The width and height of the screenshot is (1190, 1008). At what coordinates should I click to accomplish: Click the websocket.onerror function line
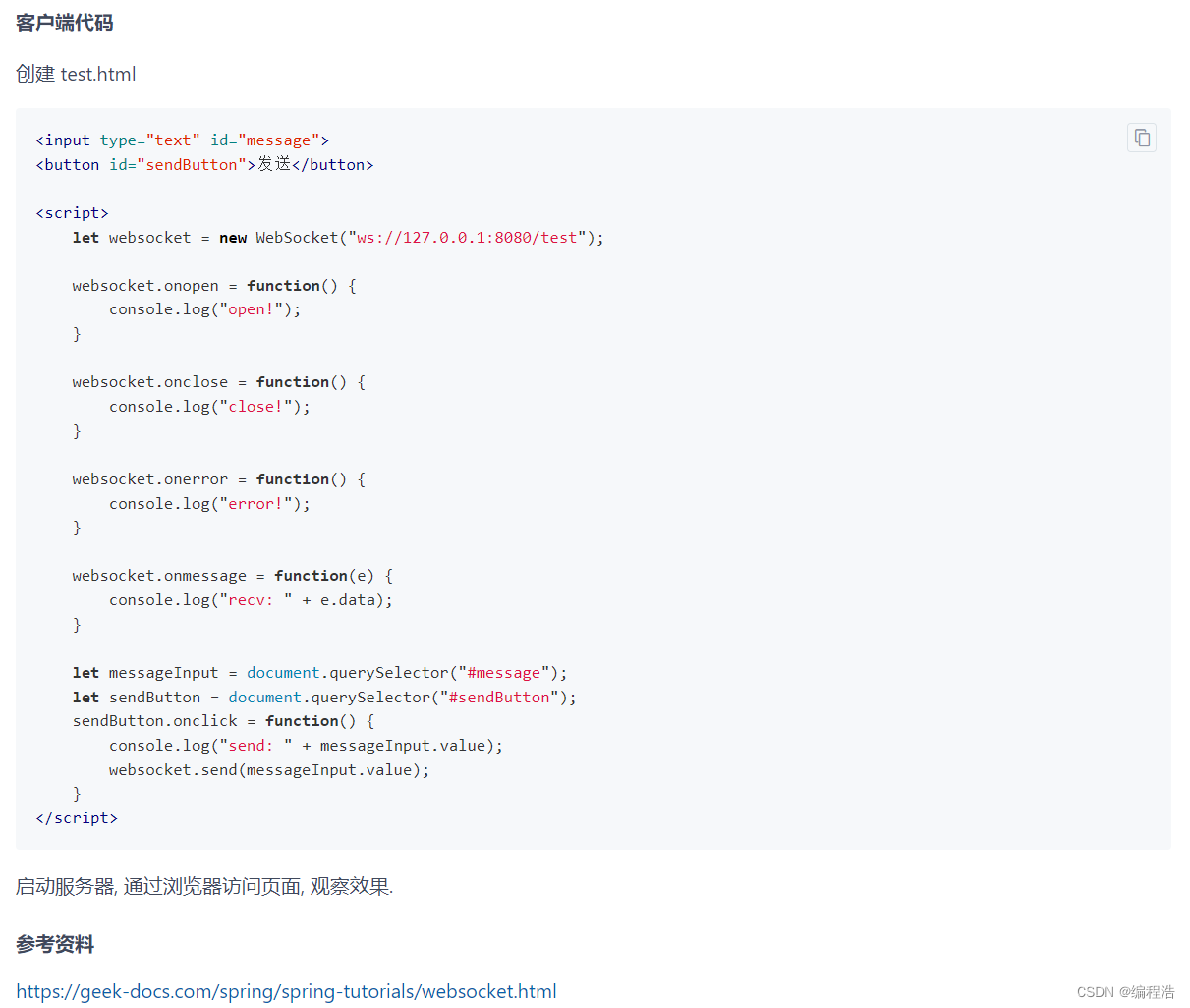(x=218, y=479)
